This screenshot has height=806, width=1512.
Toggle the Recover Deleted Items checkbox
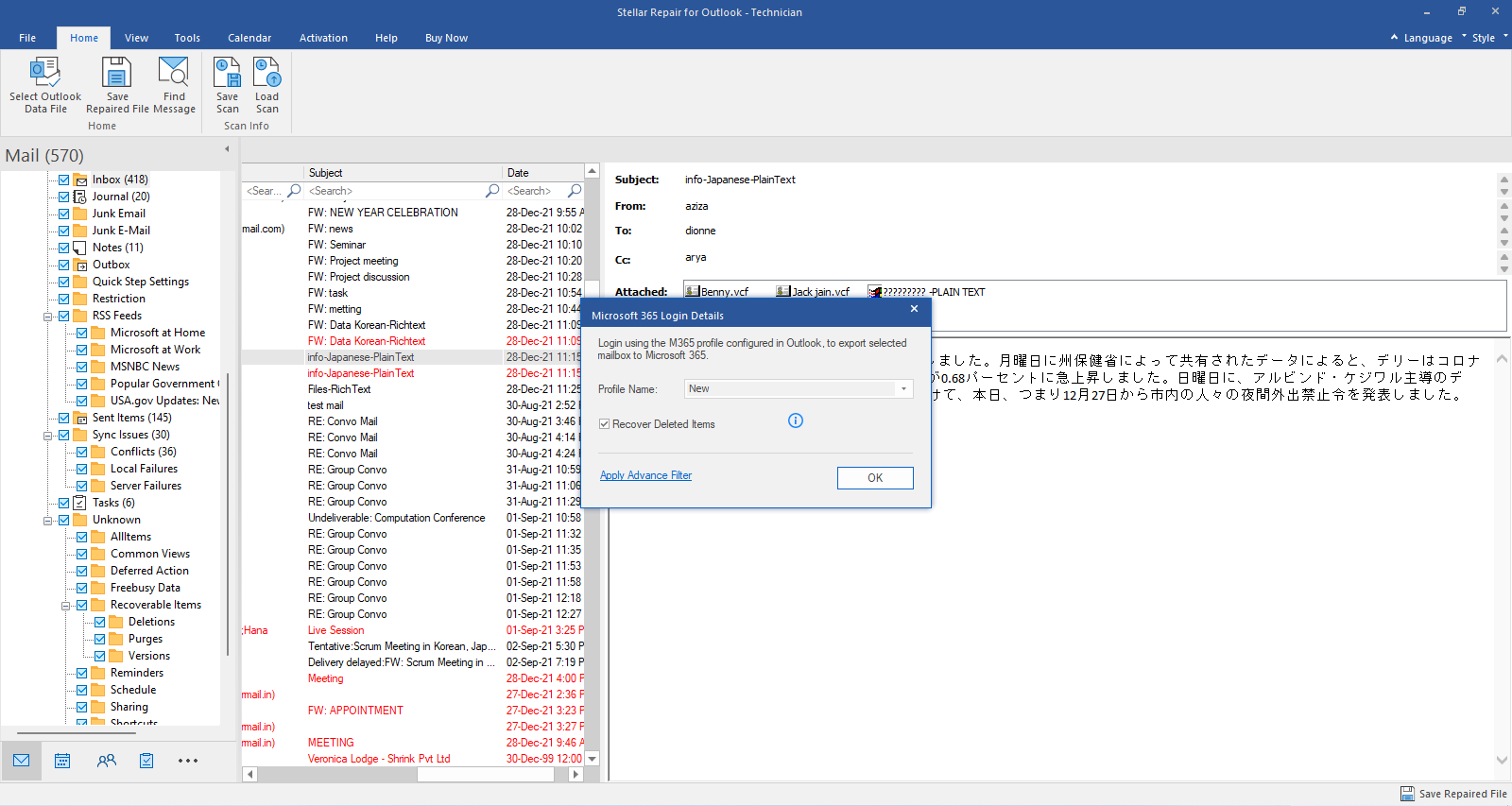click(x=604, y=424)
